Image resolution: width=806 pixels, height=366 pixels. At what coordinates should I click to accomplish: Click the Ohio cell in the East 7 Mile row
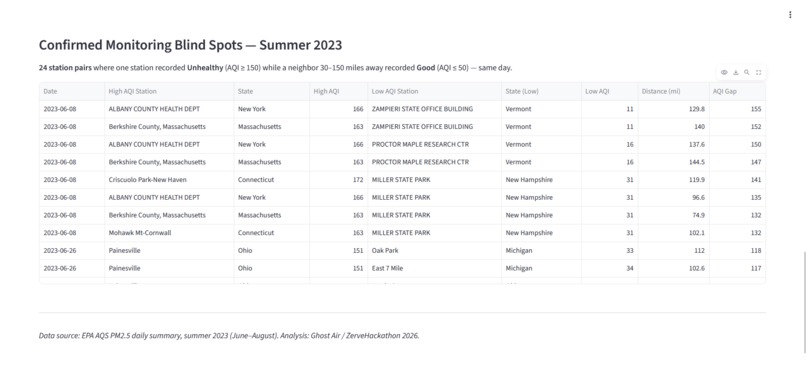coord(271,268)
